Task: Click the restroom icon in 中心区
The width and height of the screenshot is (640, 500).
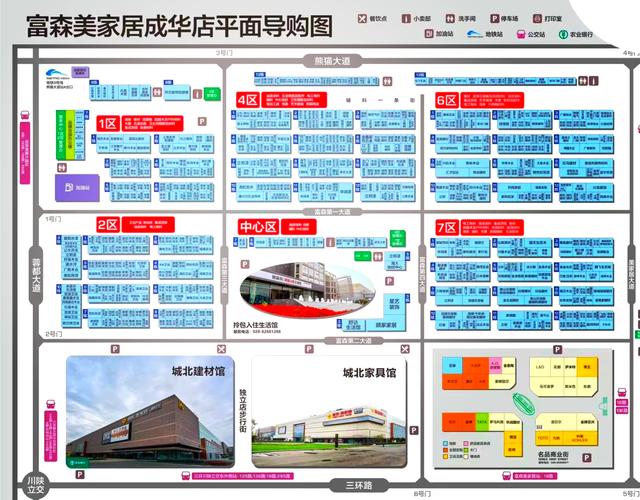Action: click(378, 257)
